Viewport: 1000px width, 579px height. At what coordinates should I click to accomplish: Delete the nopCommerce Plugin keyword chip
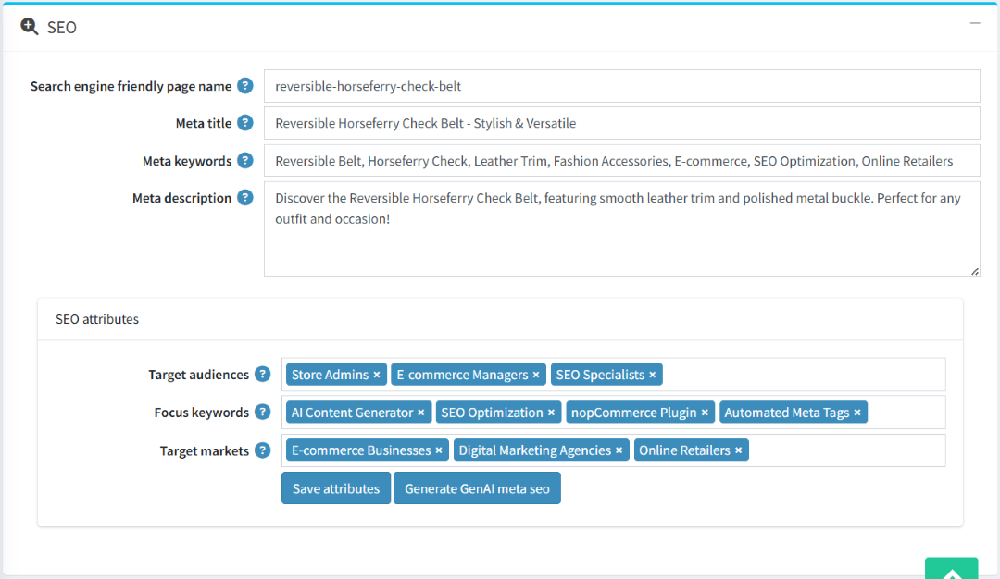(704, 412)
